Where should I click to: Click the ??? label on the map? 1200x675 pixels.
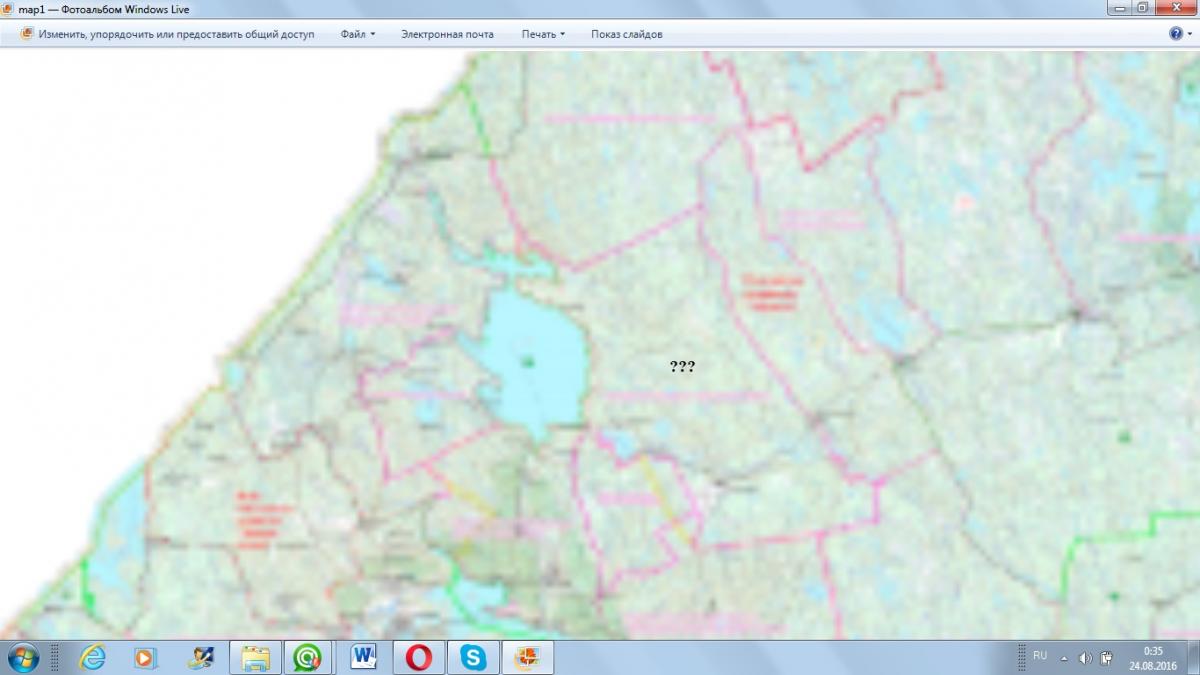(682, 367)
